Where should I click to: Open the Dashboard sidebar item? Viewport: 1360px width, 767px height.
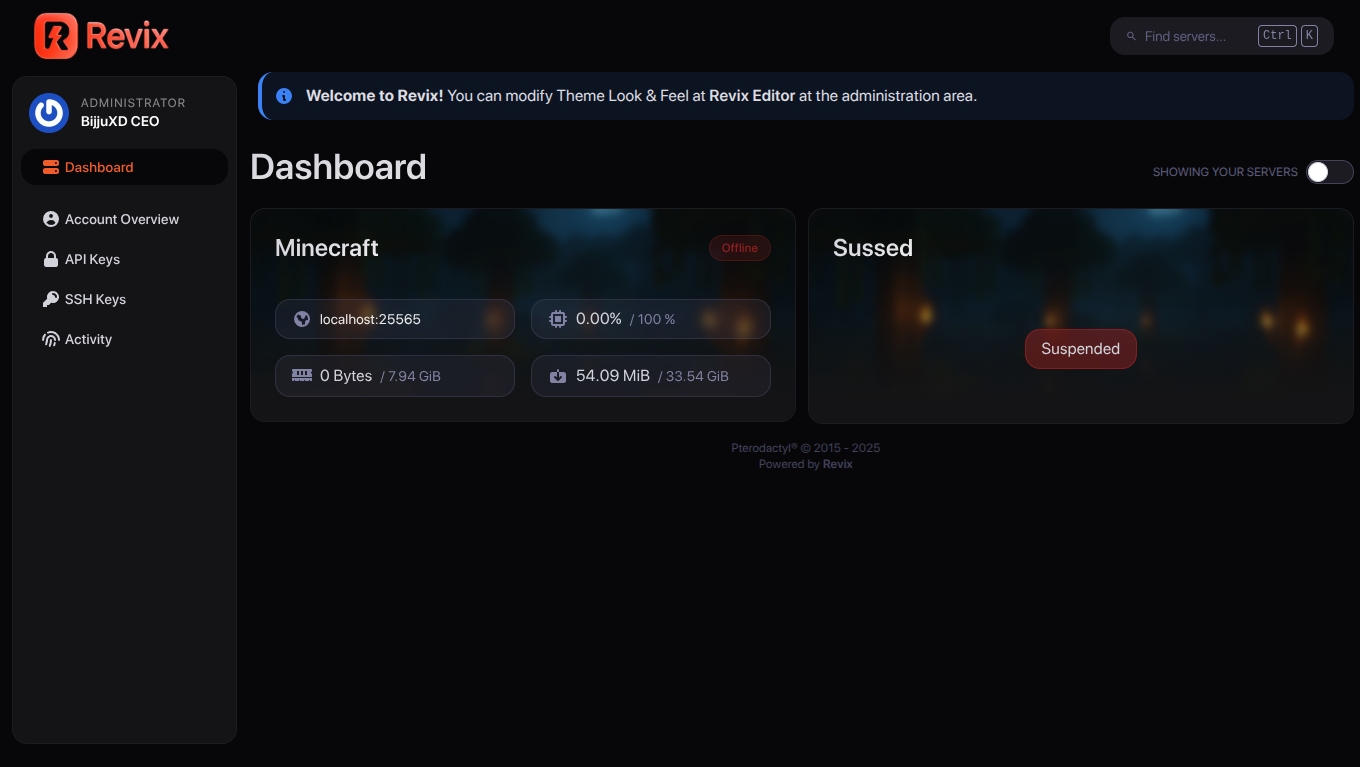click(x=124, y=167)
